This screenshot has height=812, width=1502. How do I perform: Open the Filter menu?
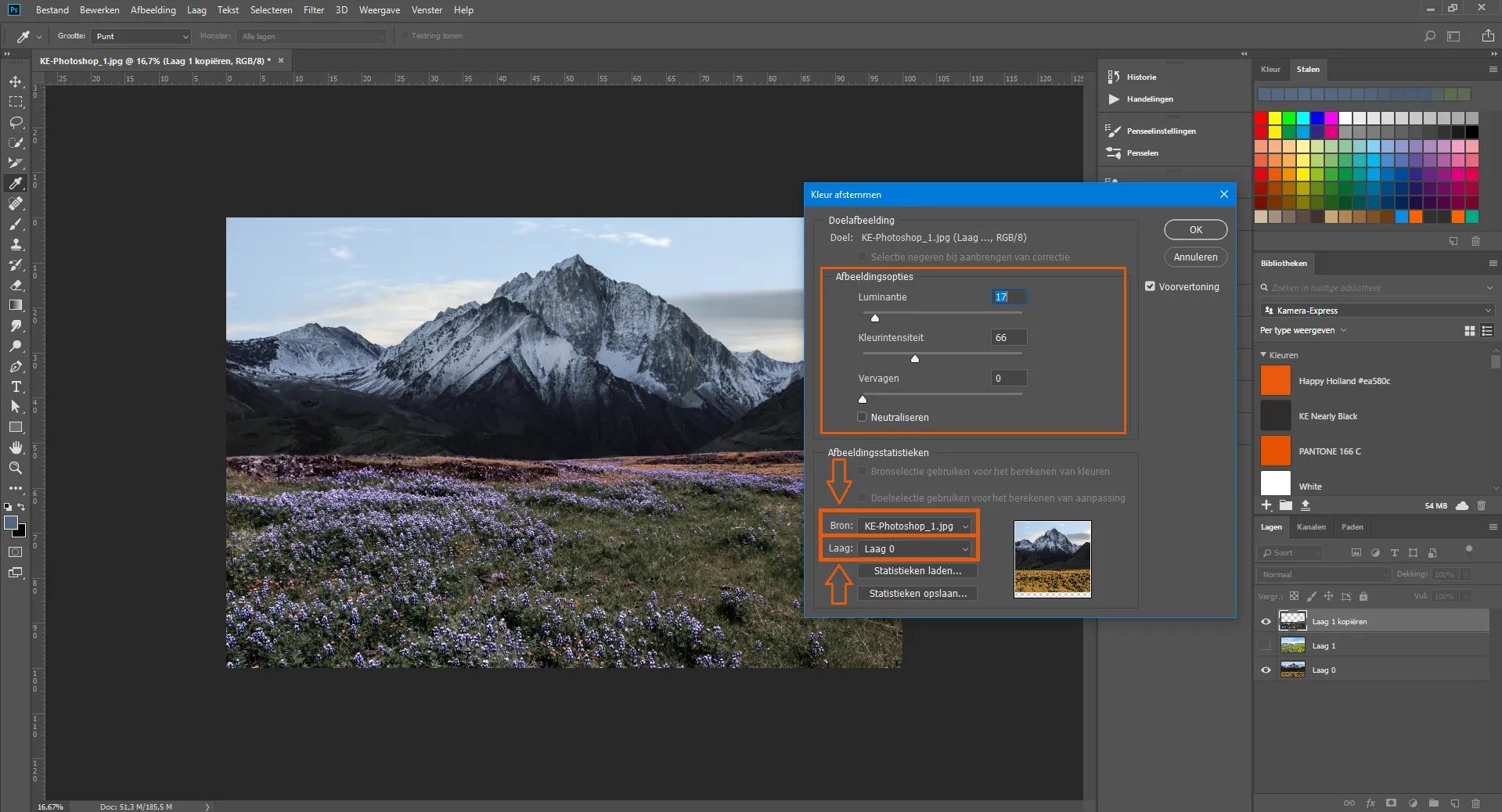click(314, 10)
